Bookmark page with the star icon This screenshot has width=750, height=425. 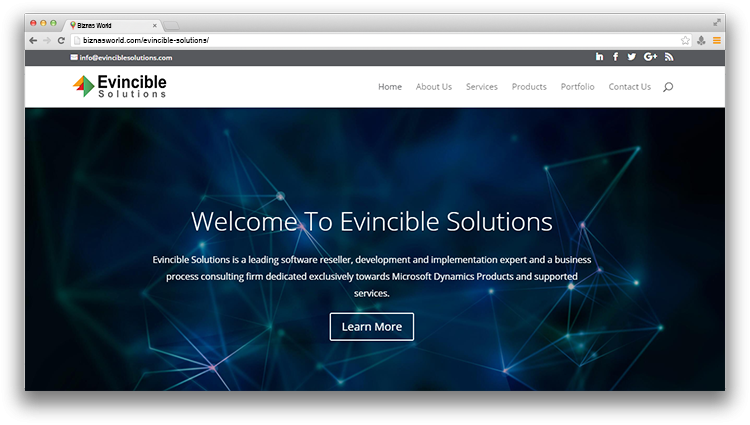685,40
